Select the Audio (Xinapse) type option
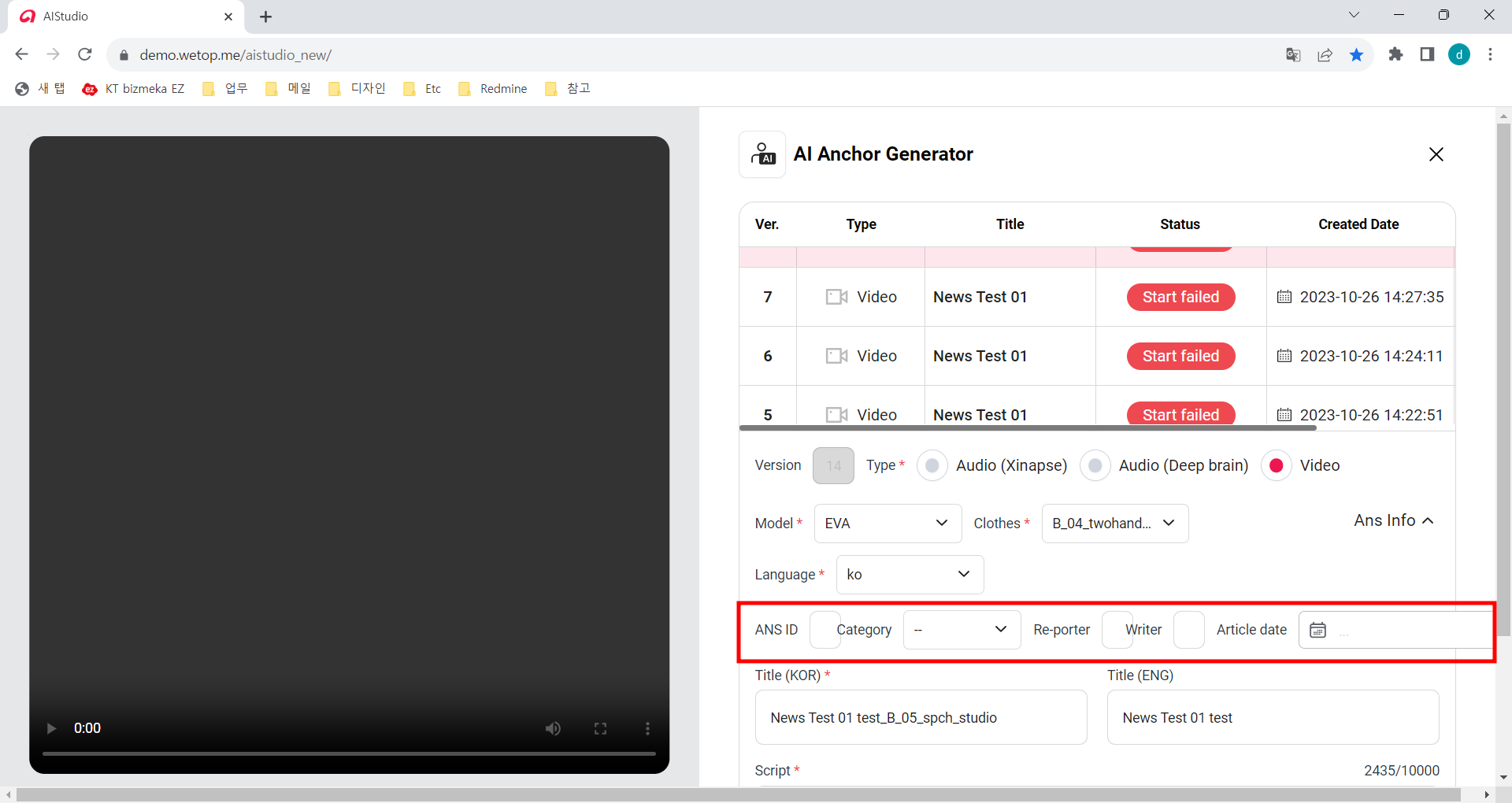This screenshot has width=1512, height=803. click(932, 465)
